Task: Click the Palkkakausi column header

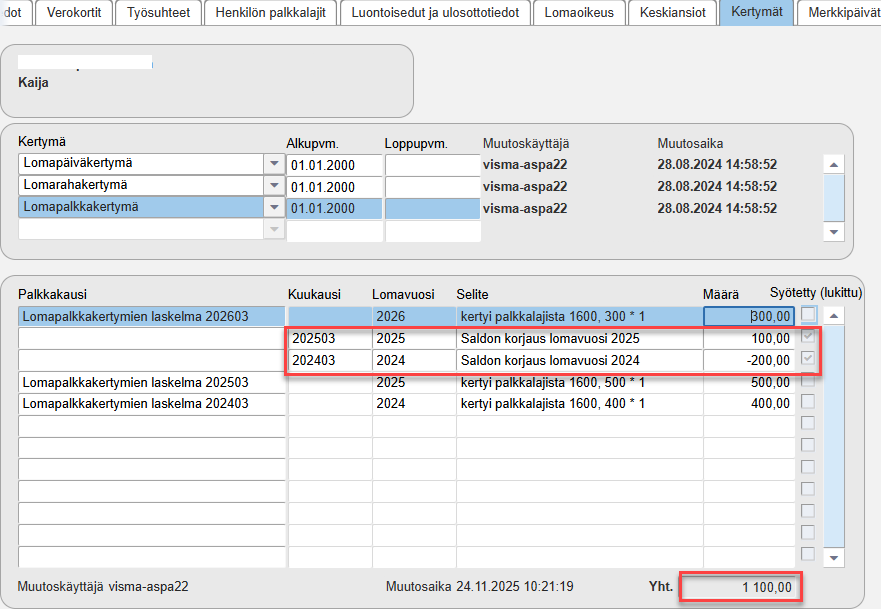Action: [52, 294]
